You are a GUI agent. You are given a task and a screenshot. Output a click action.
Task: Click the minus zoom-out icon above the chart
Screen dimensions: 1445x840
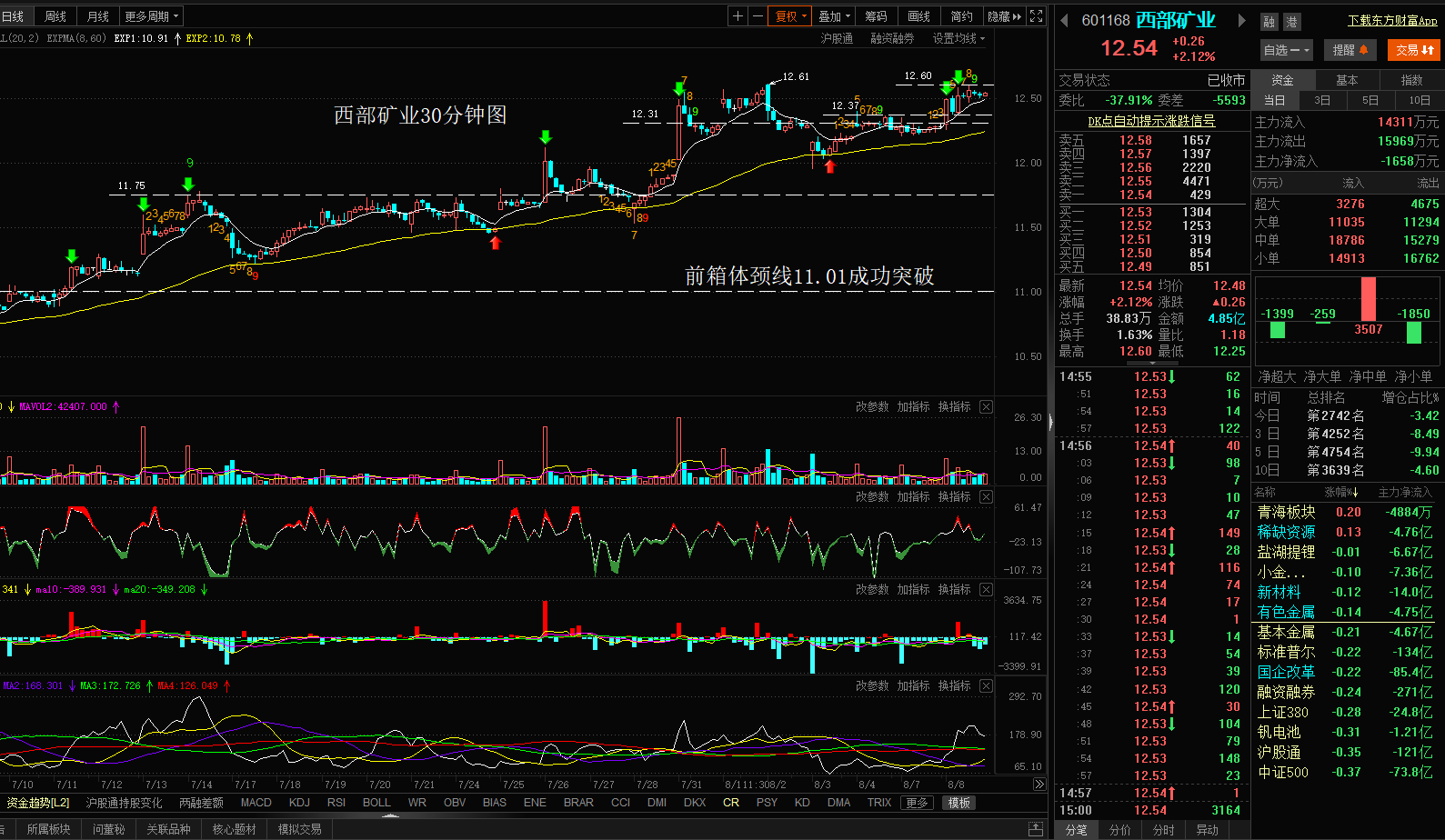click(758, 16)
